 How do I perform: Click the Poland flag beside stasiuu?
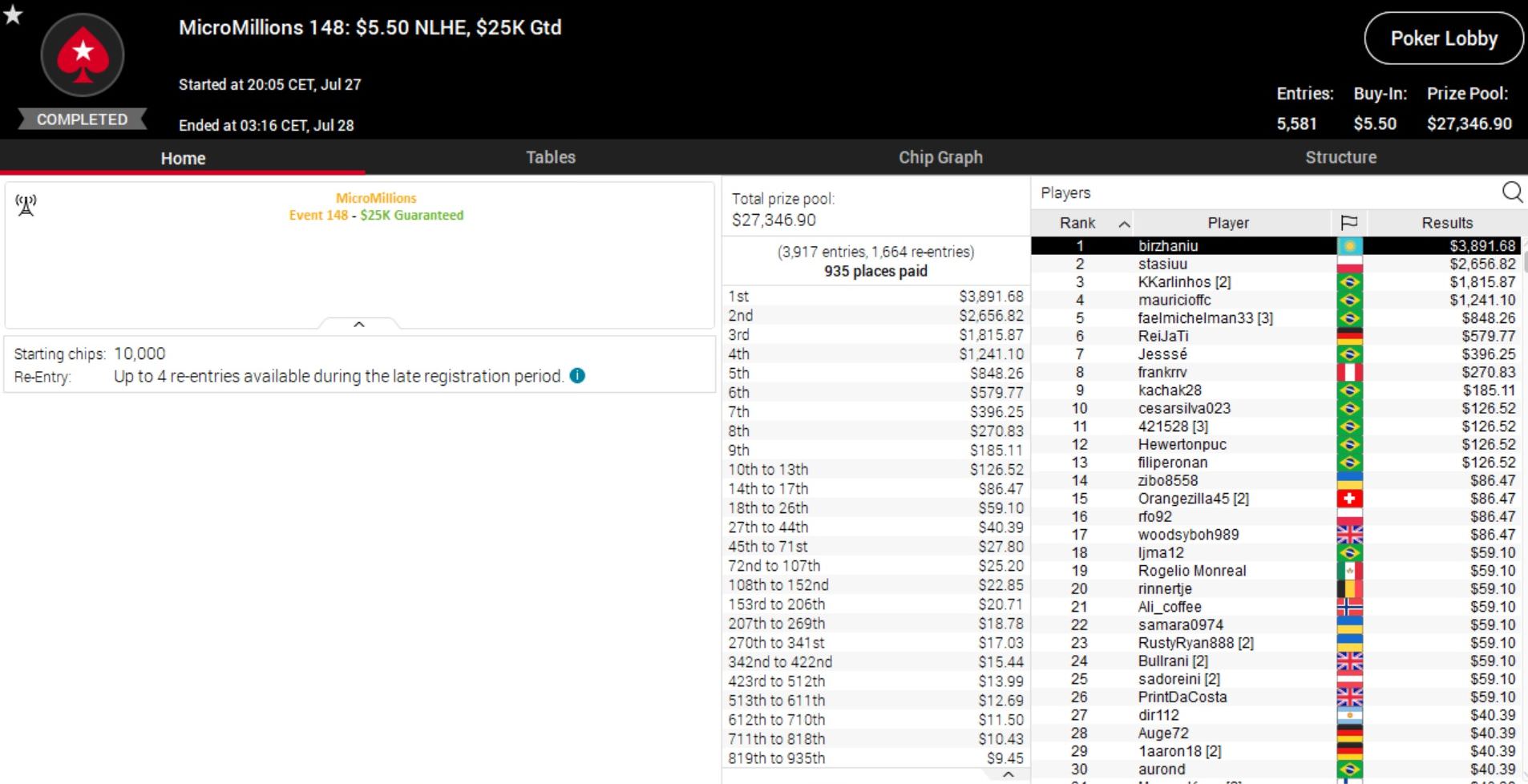(x=1349, y=264)
